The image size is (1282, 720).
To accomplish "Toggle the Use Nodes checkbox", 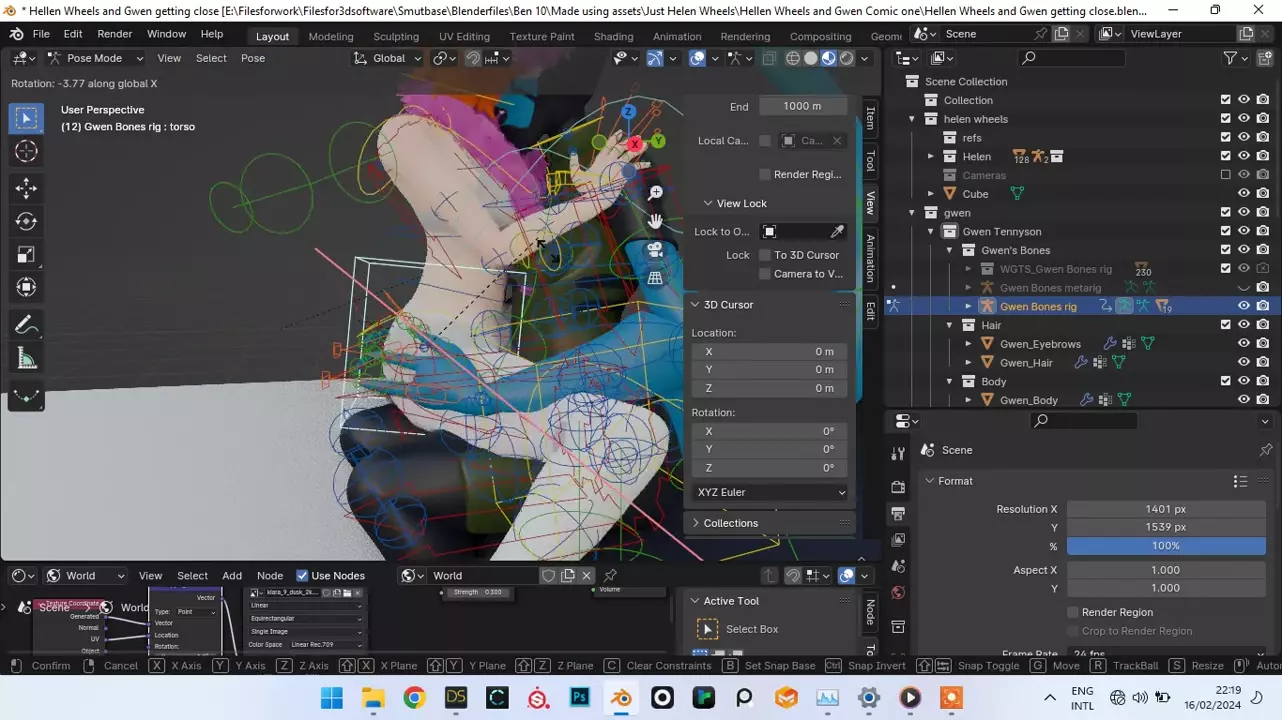I will pyautogui.click(x=302, y=575).
